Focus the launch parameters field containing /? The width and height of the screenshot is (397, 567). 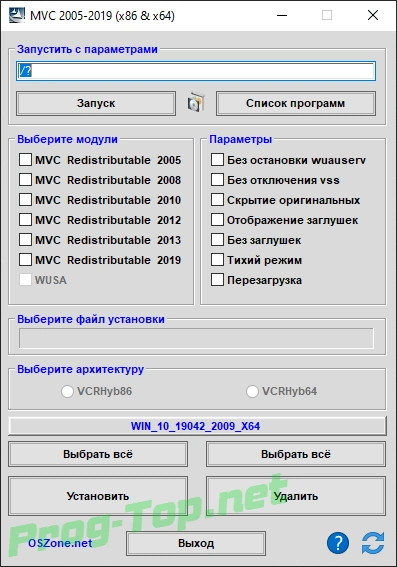coord(196,71)
